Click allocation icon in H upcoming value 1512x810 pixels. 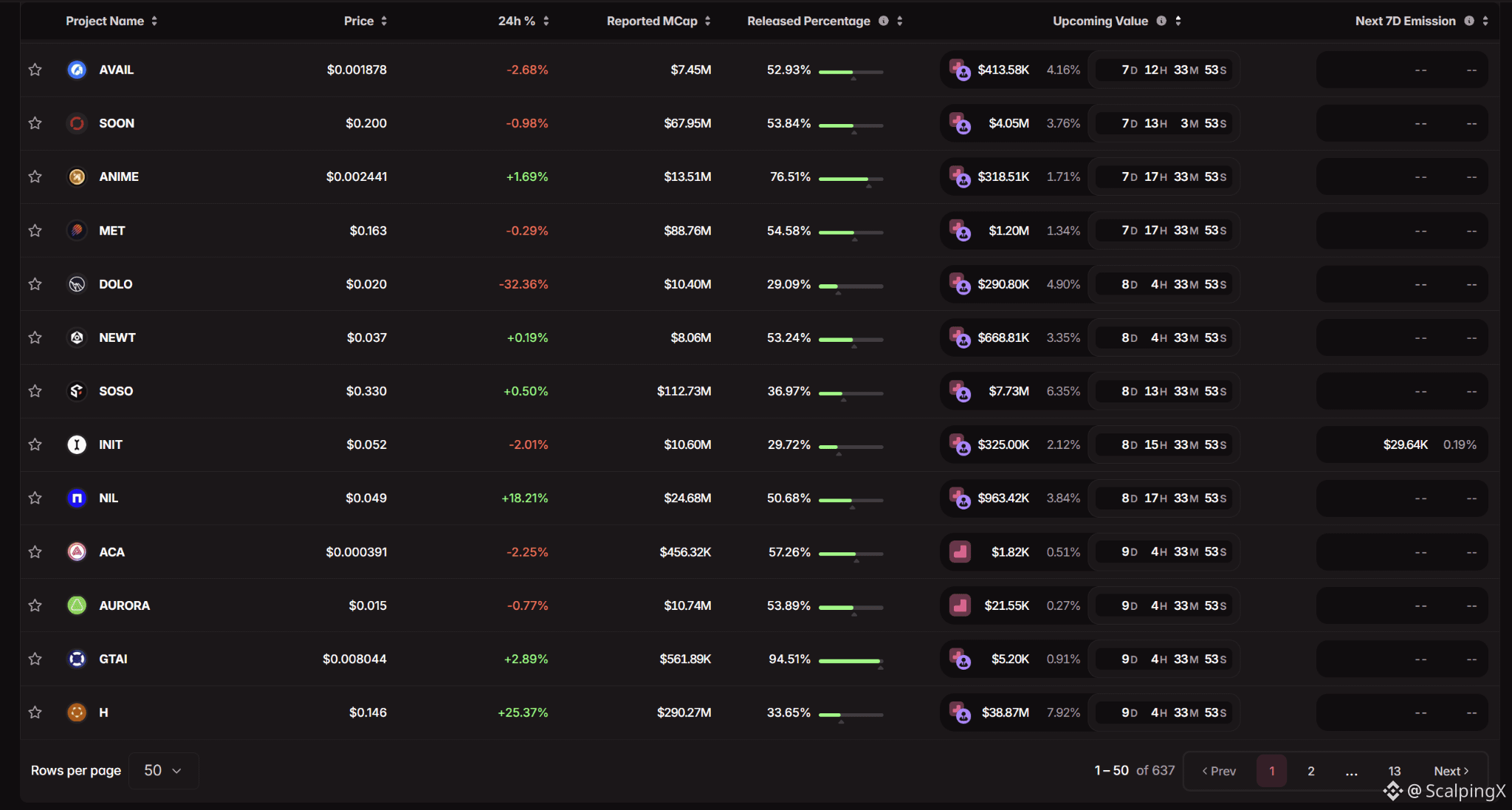coord(960,713)
